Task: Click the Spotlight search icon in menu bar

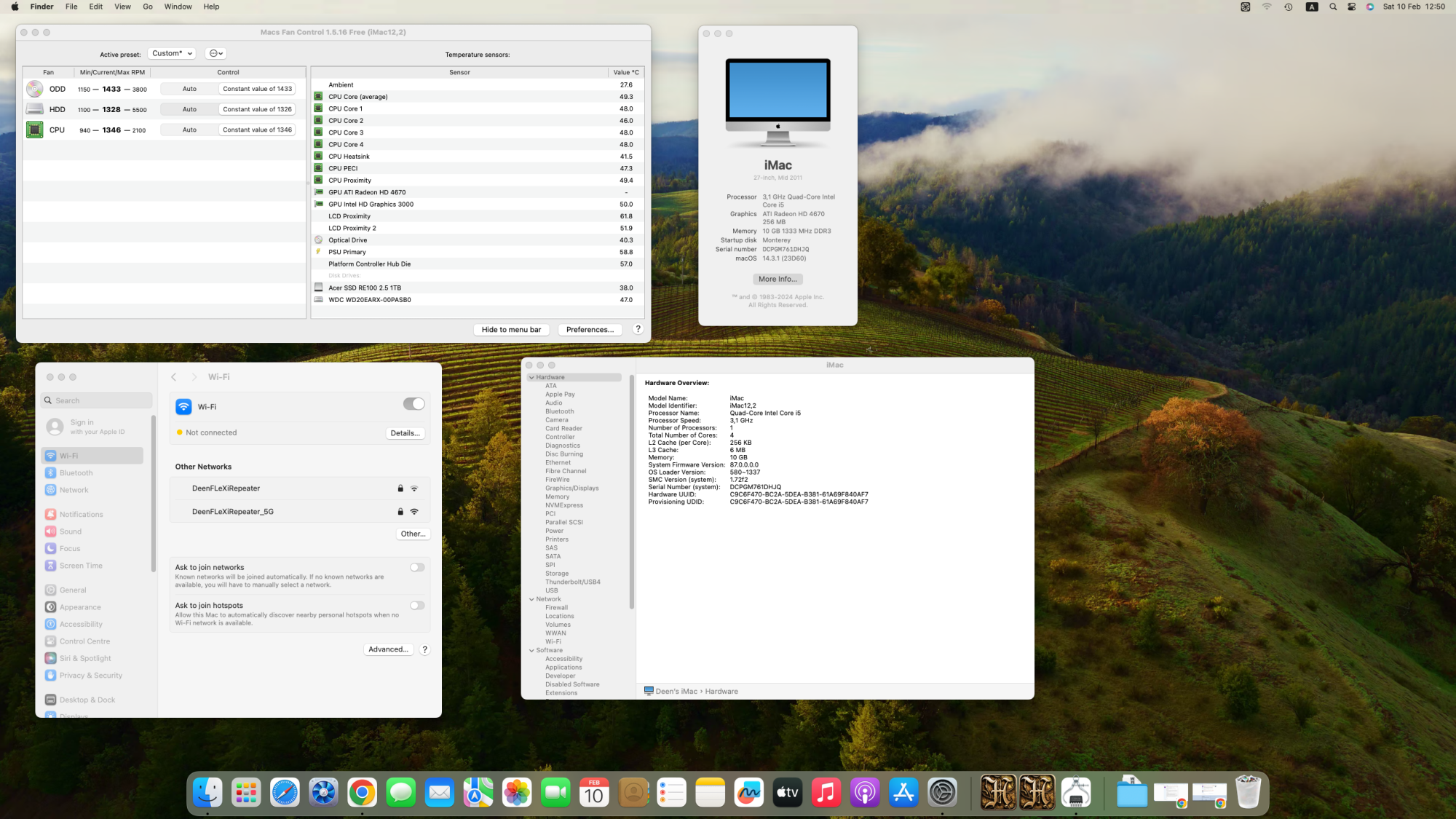Action: coord(1333,7)
